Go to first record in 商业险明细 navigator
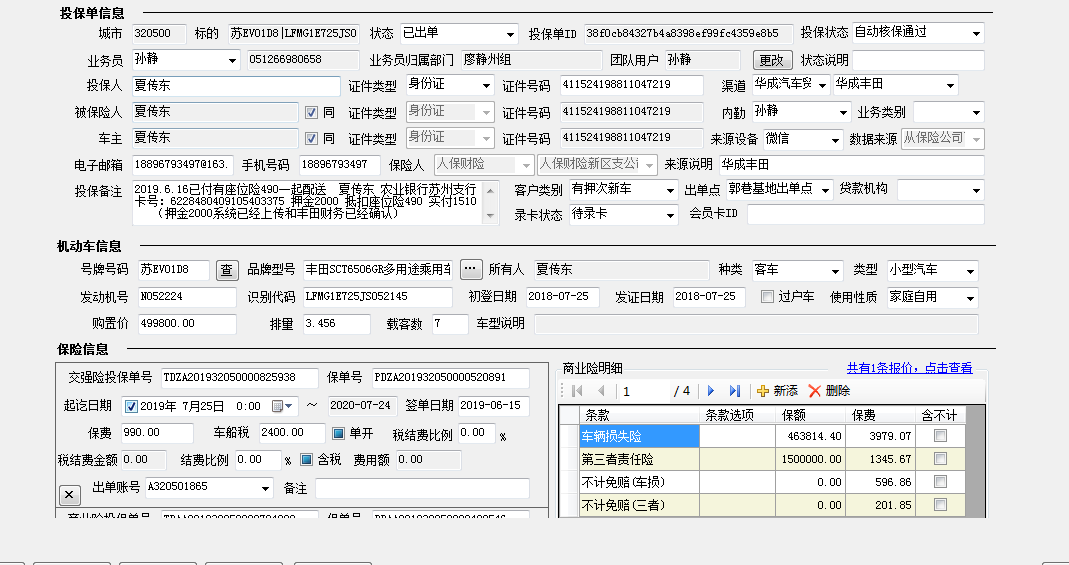Screen dimensions: 1069x565 (x=577, y=391)
